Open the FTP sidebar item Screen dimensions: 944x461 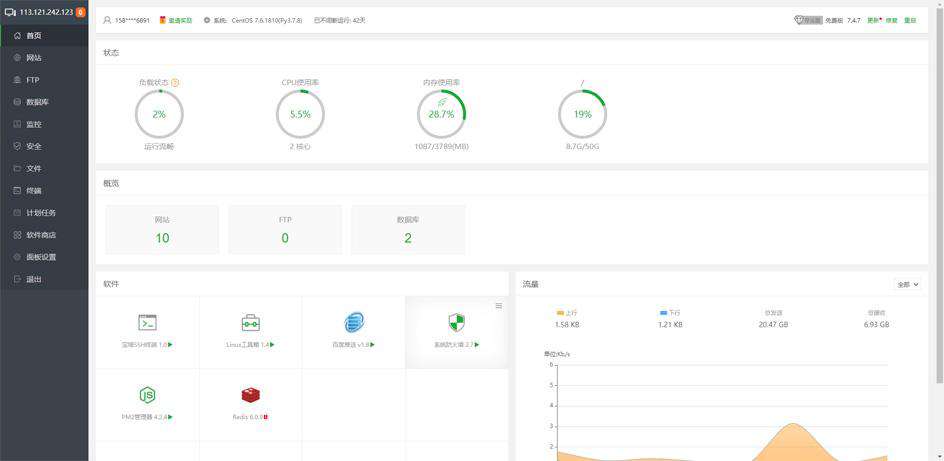tap(44, 80)
